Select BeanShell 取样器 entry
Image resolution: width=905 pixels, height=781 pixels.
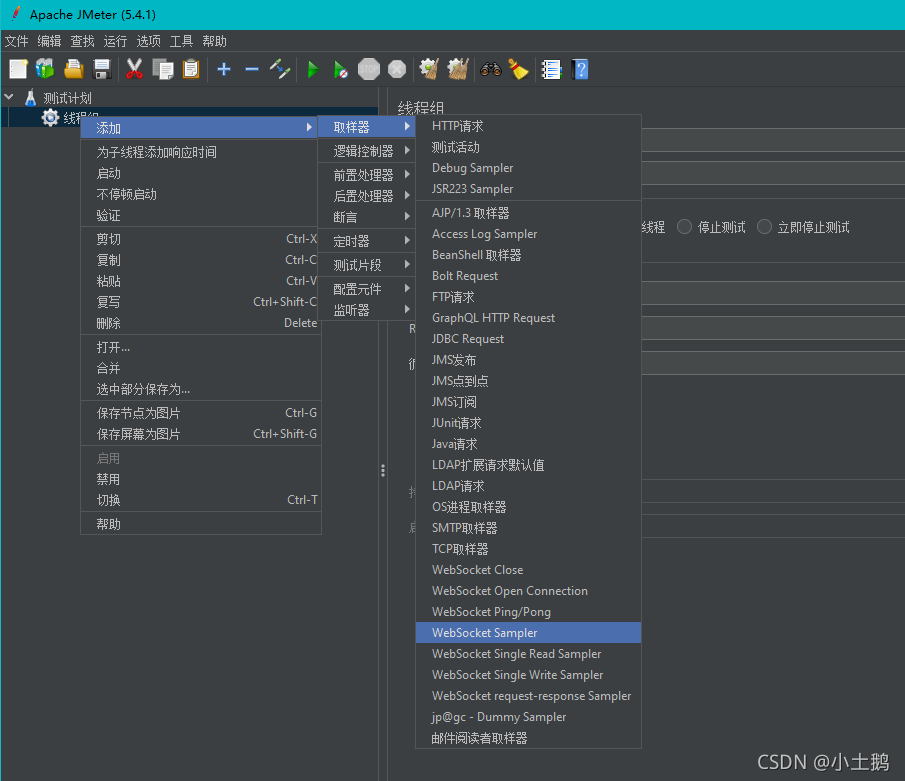point(528,255)
